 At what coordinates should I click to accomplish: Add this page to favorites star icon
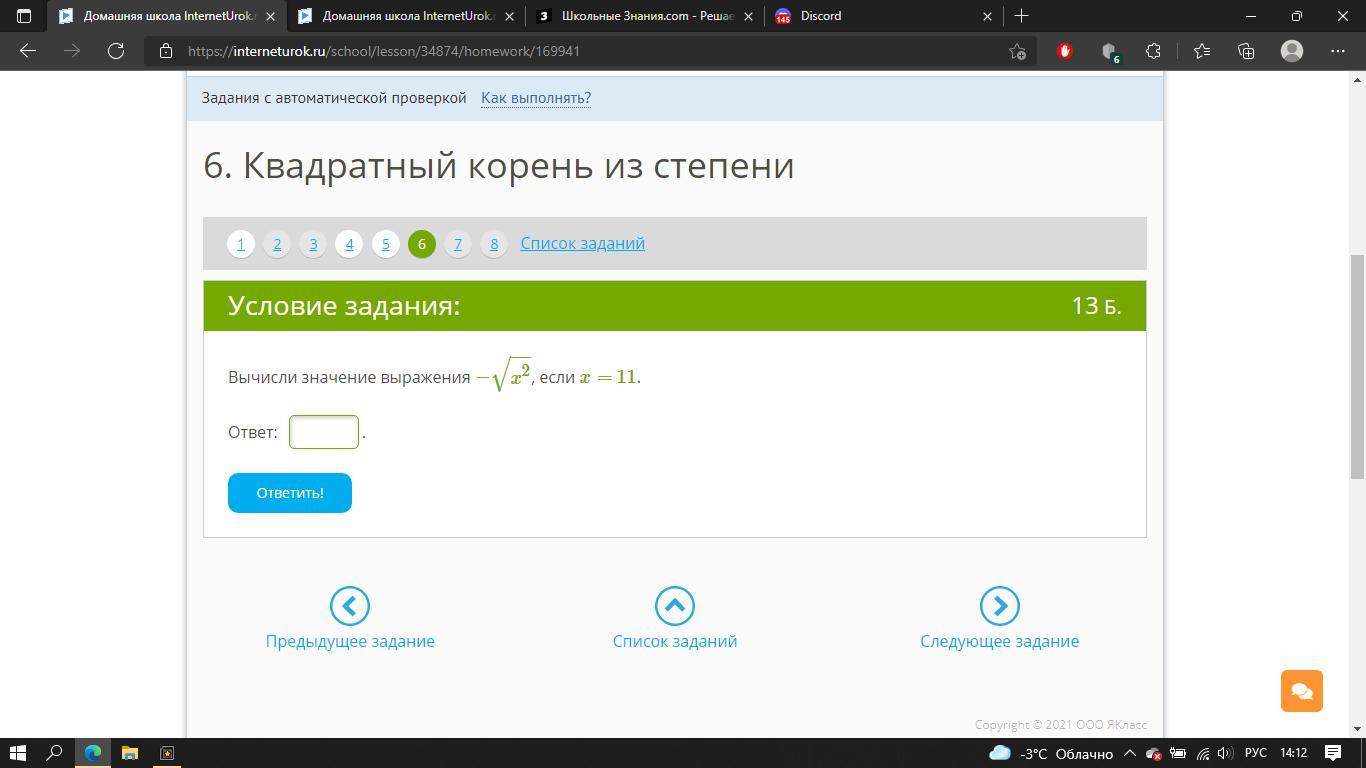tap(1017, 51)
